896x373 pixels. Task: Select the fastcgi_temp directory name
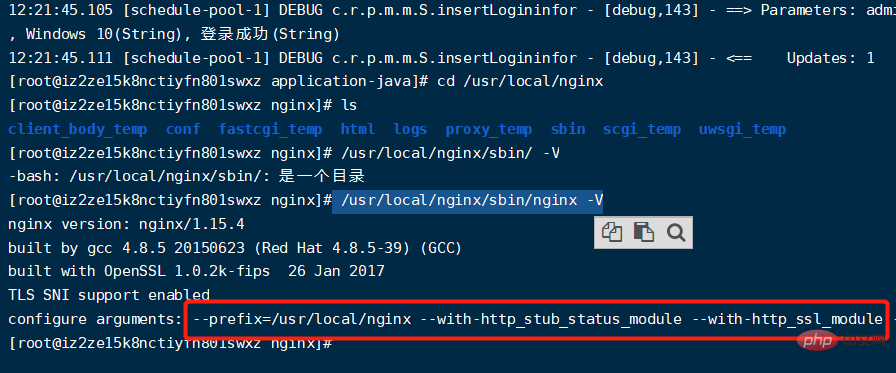point(270,130)
